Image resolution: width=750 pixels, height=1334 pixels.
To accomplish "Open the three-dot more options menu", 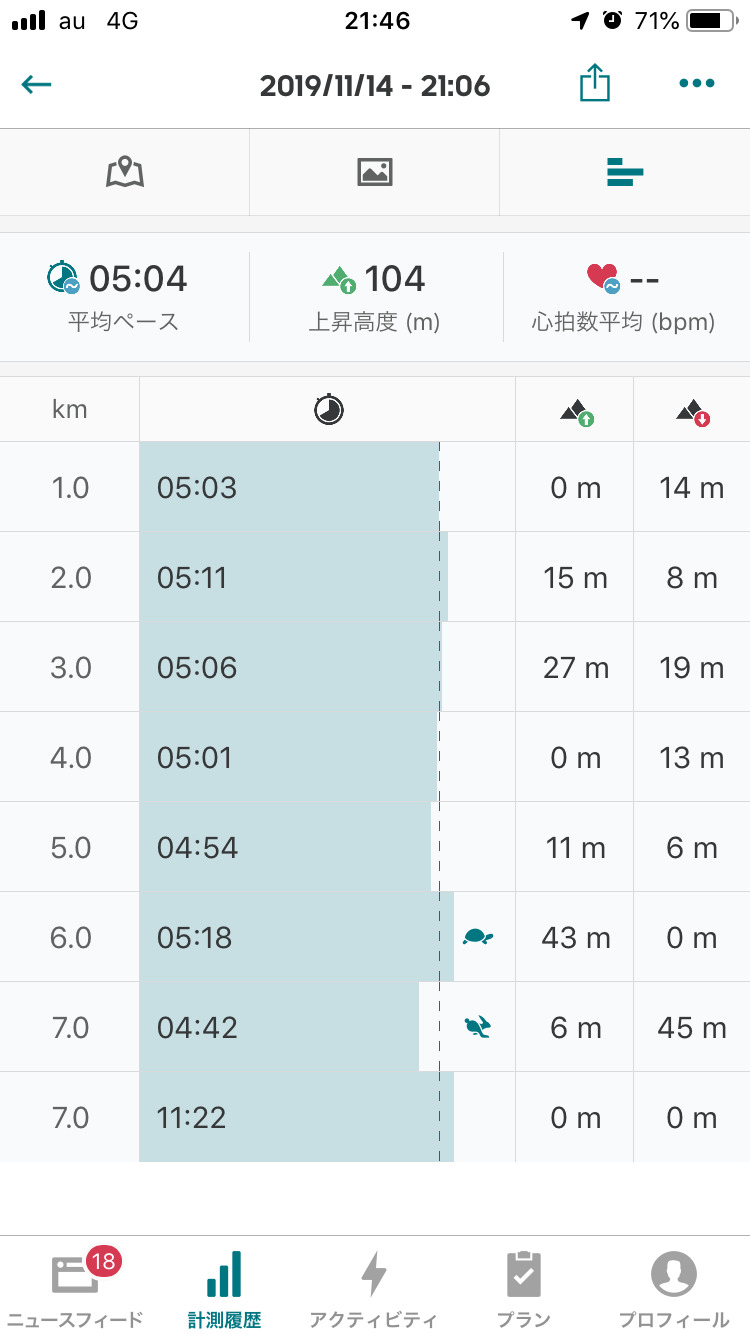I will pos(696,84).
